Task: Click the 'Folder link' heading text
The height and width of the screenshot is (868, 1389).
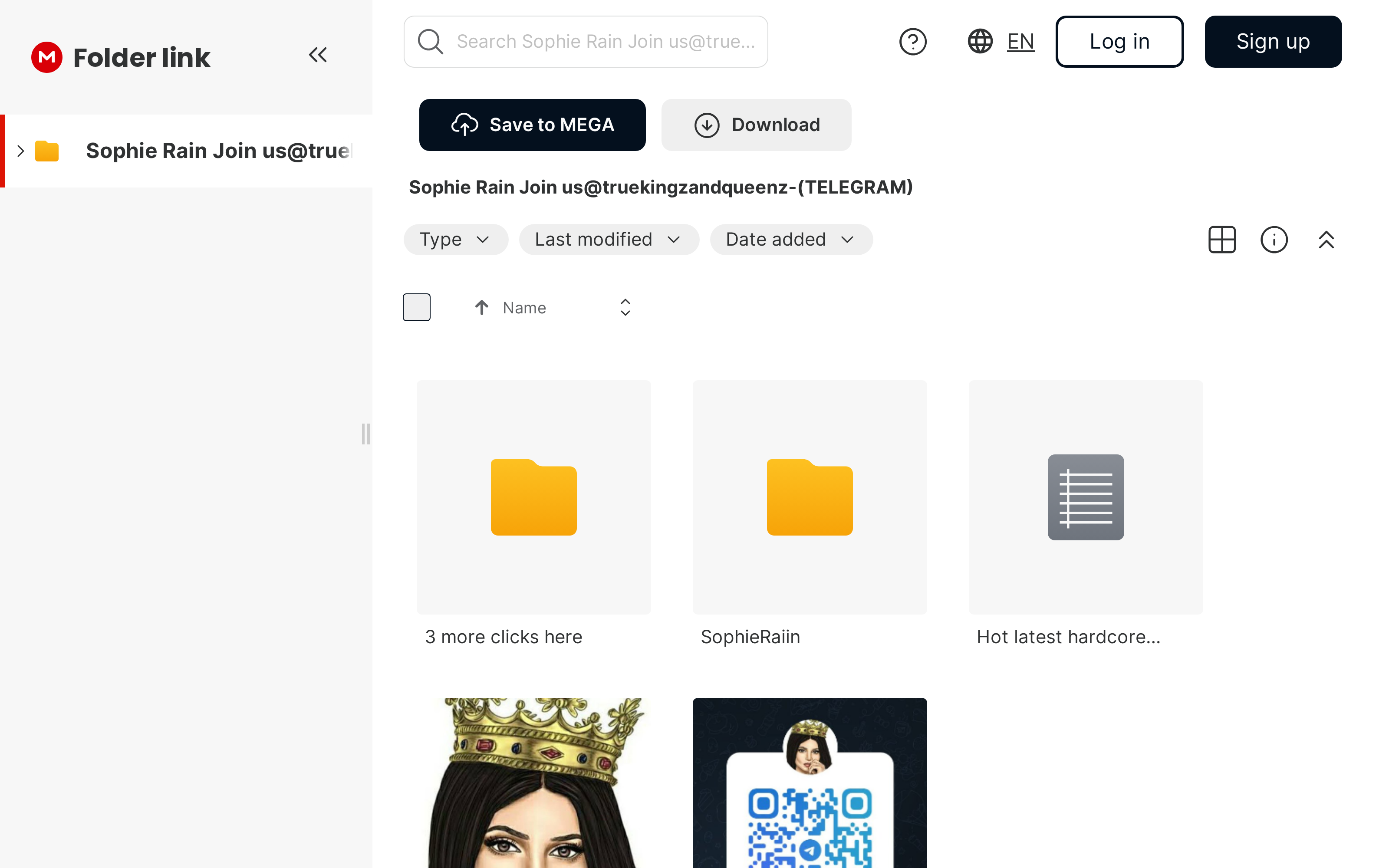Action: click(142, 57)
